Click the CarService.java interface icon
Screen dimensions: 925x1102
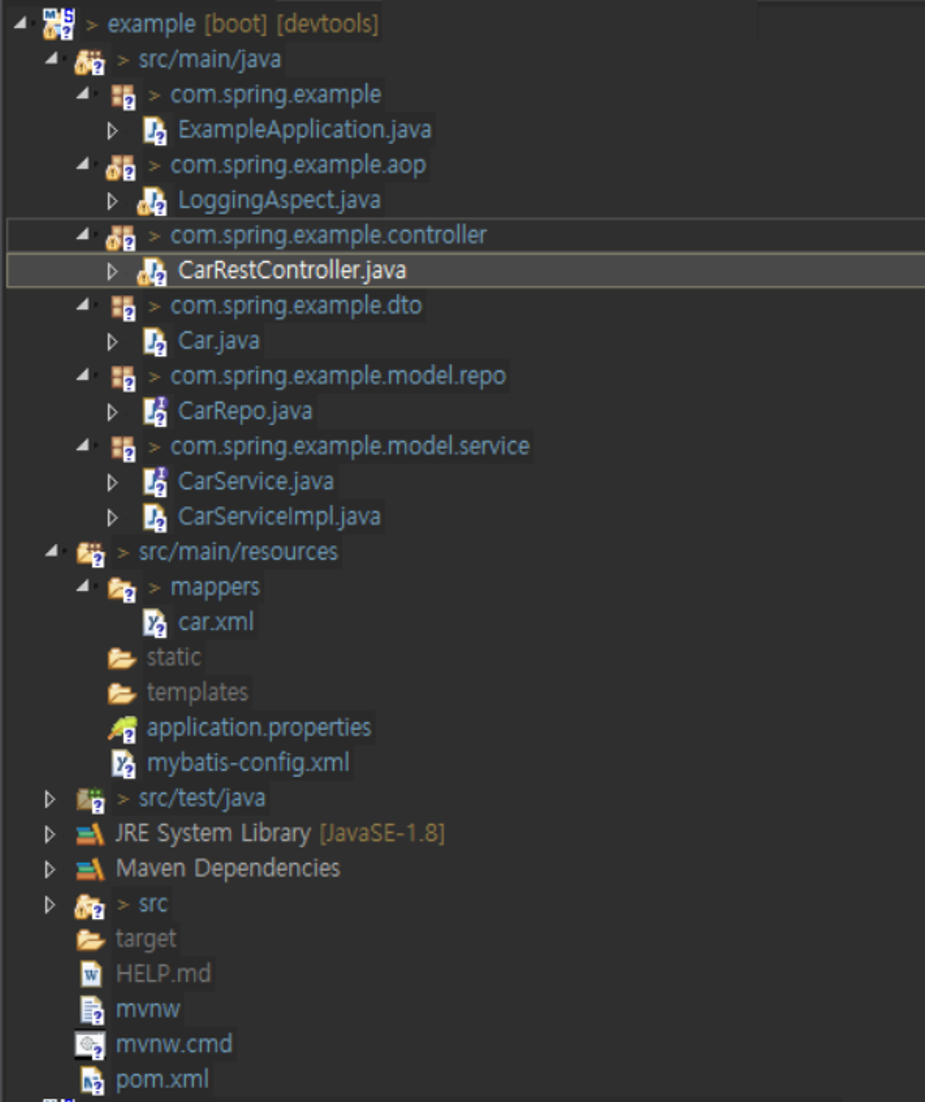point(155,483)
